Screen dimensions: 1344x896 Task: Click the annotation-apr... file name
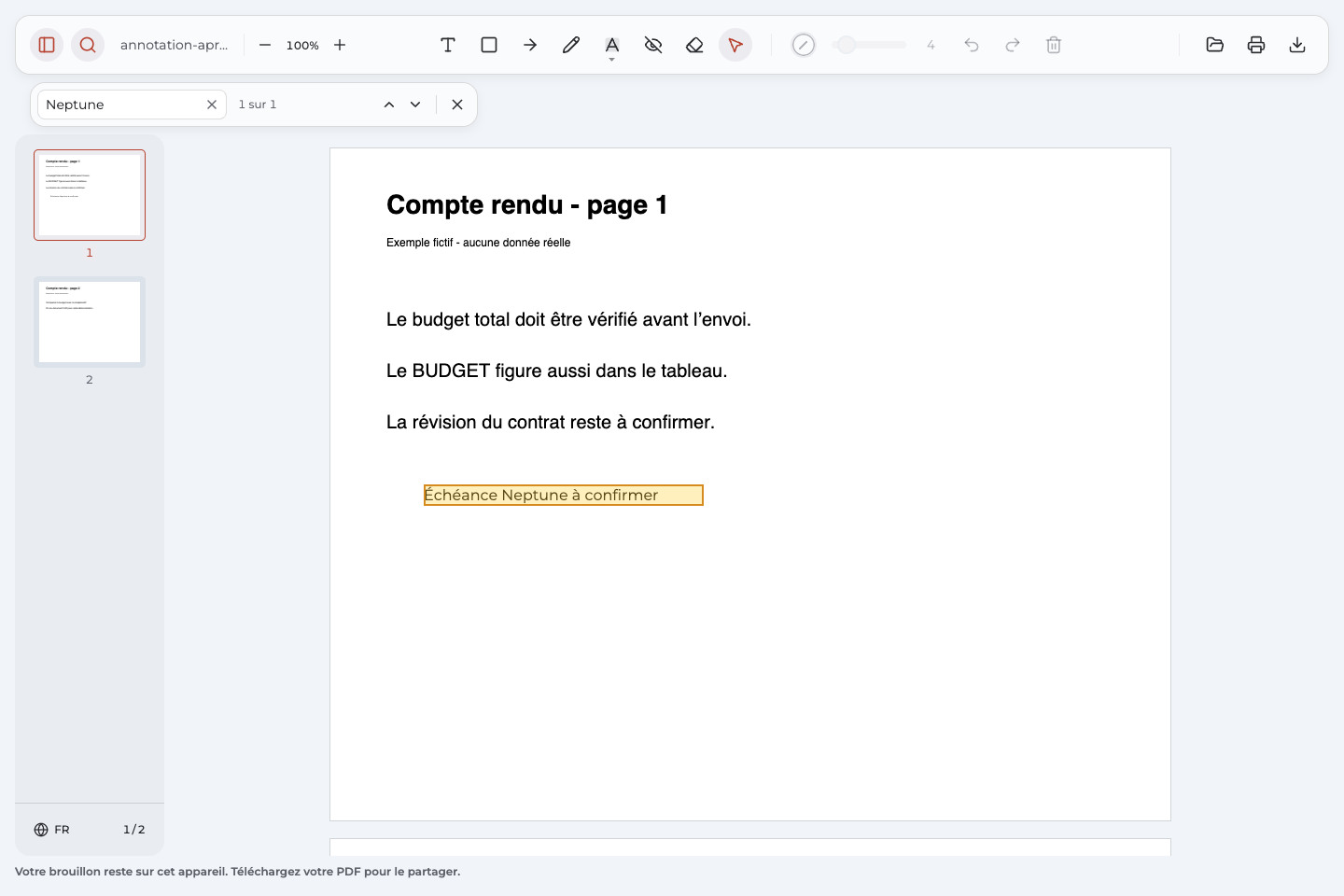pos(175,45)
